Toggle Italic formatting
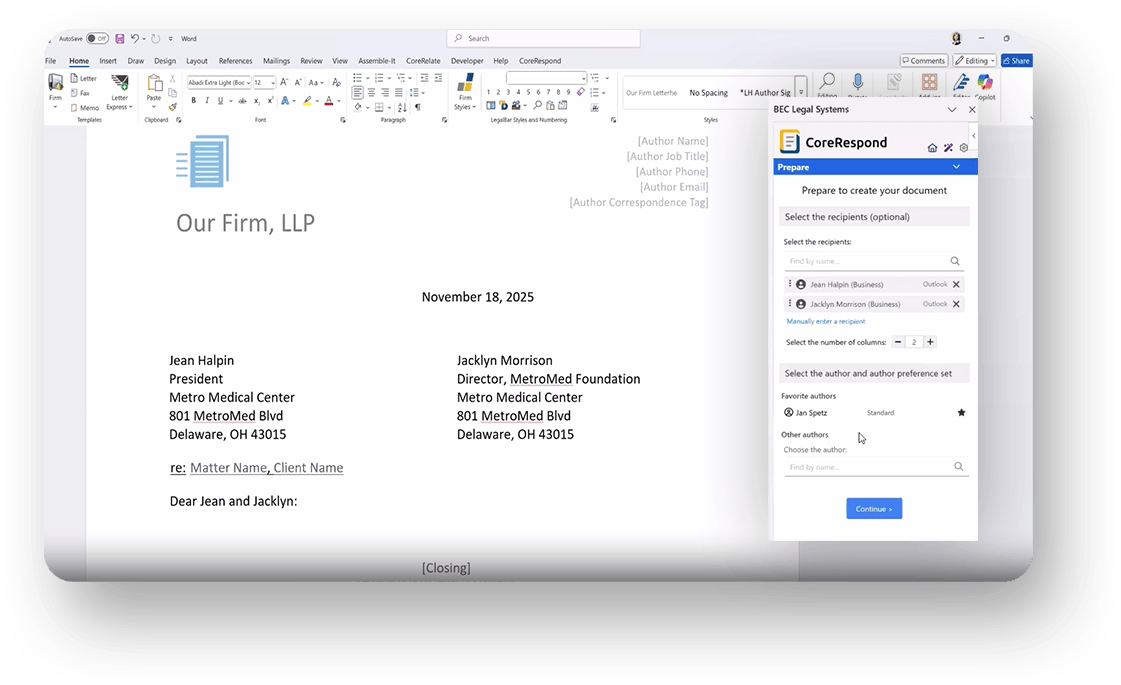 tap(207, 101)
